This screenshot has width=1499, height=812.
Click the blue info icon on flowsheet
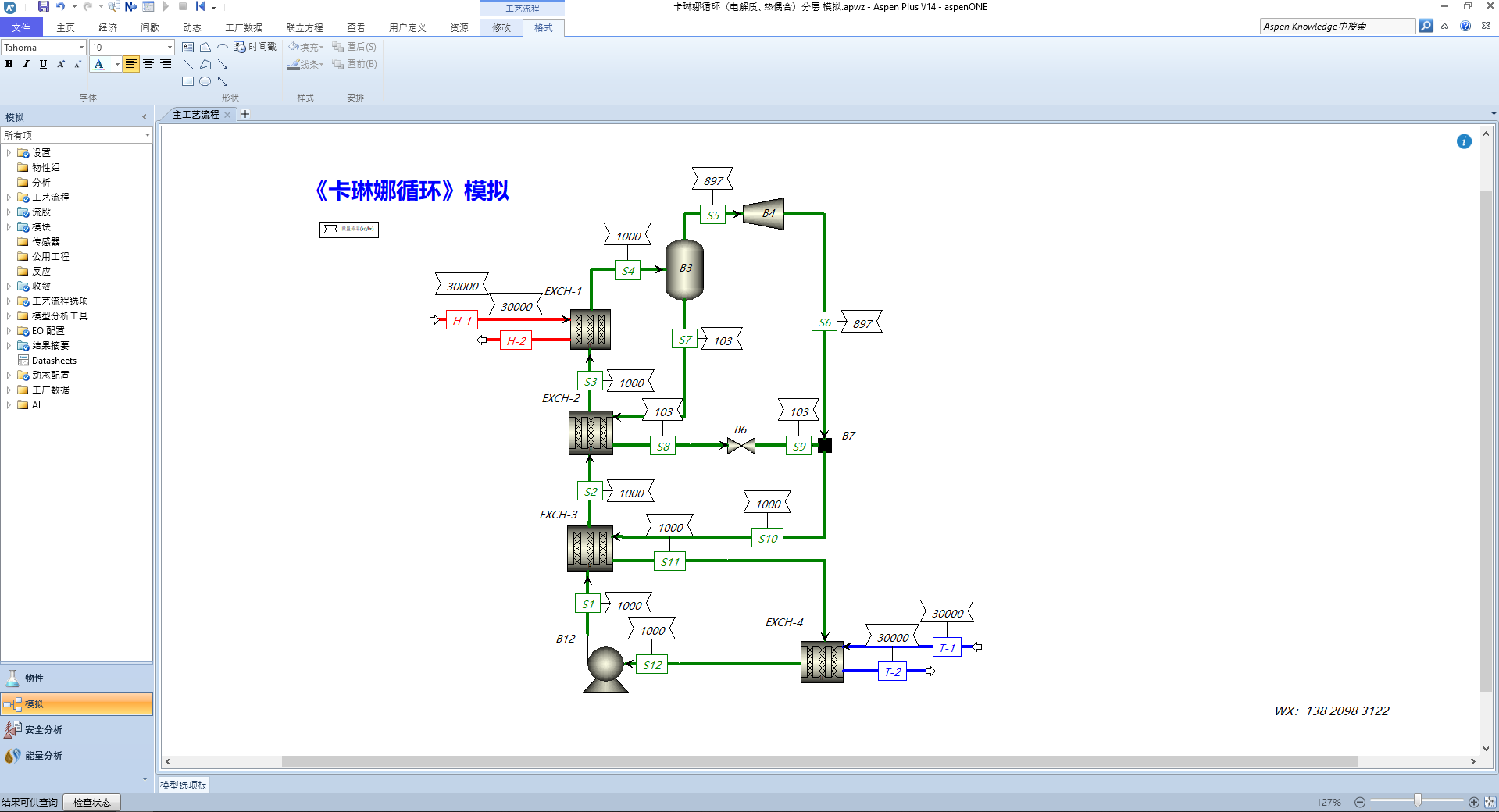point(1464,141)
